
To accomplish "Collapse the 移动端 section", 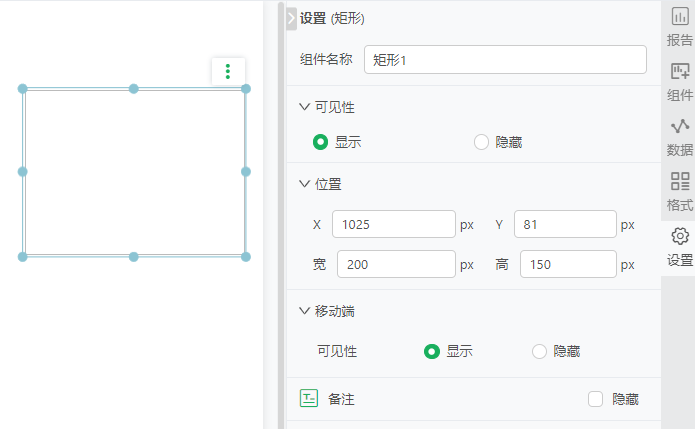I will 305,311.
